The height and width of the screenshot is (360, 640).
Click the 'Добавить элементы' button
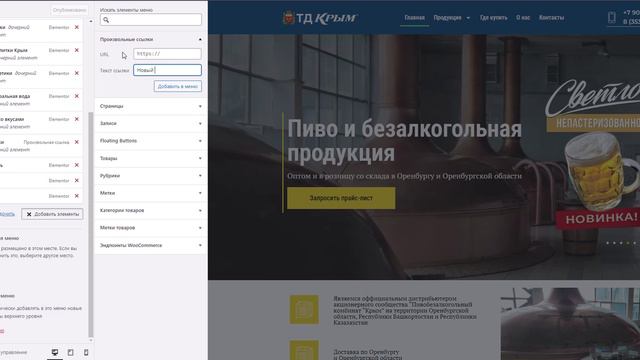point(52,214)
